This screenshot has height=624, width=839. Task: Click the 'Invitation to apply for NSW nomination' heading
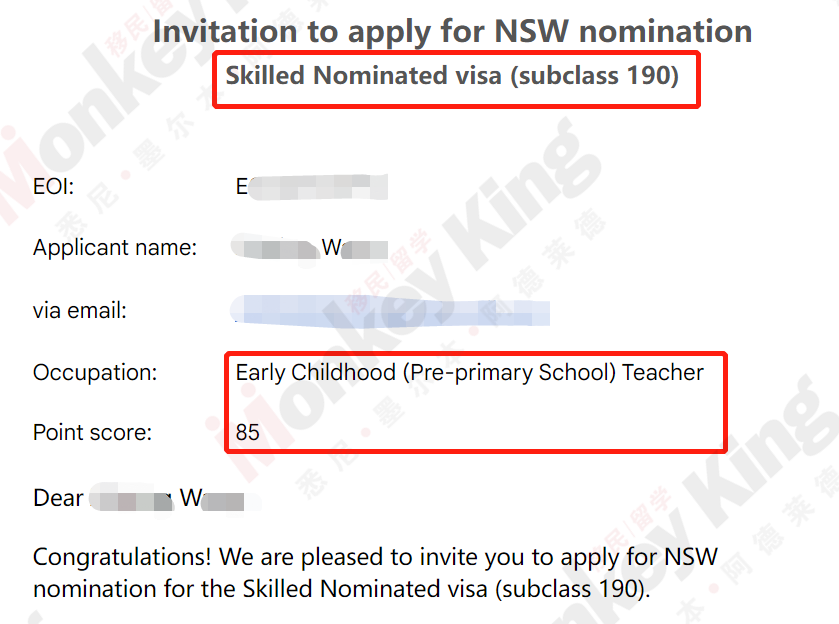[x=452, y=32]
